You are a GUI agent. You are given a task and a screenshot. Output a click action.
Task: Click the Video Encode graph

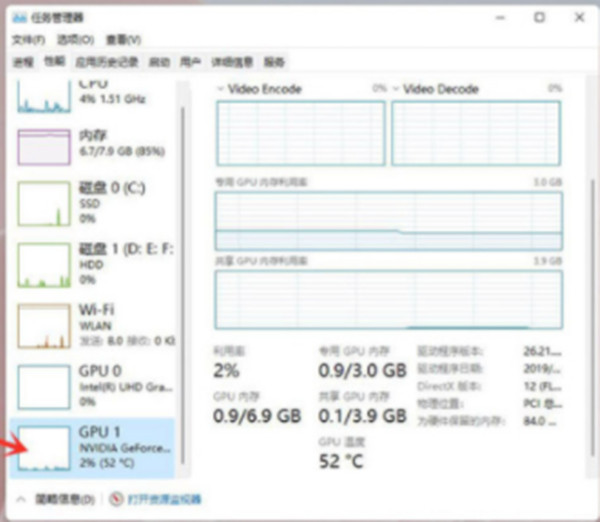pyautogui.click(x=301, y=133)
